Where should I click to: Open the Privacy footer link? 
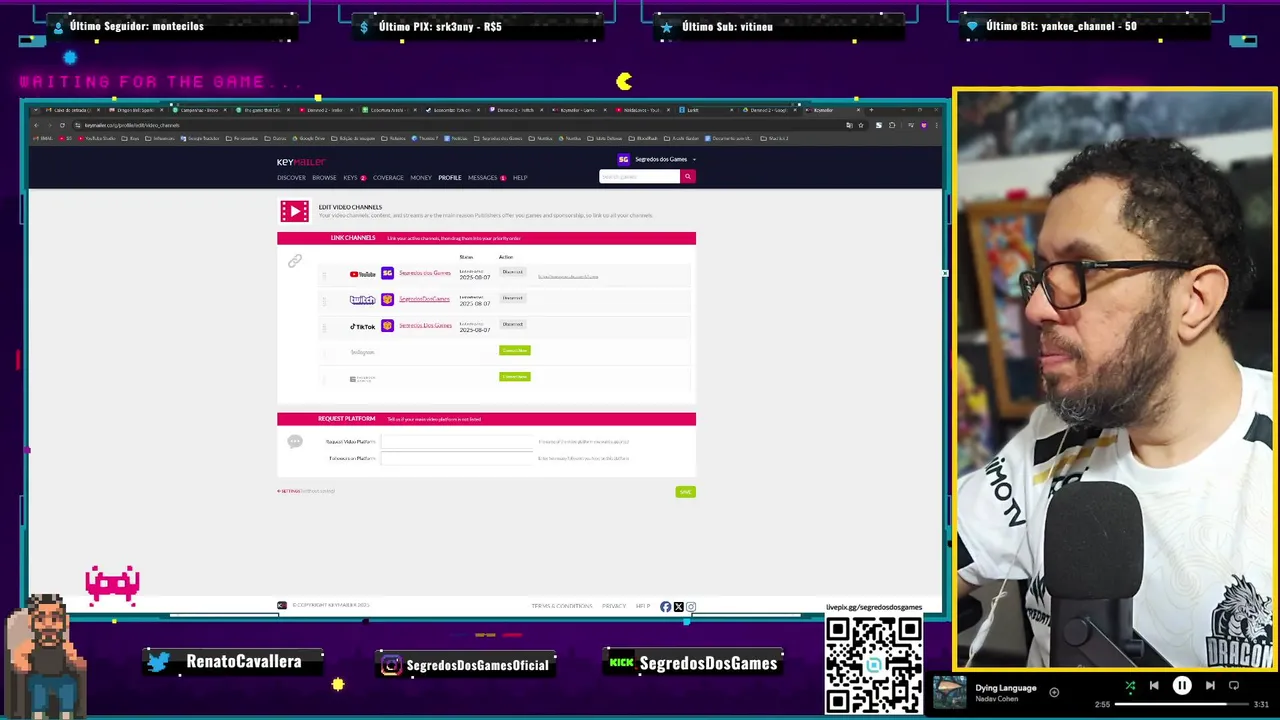tap(614, 606)
